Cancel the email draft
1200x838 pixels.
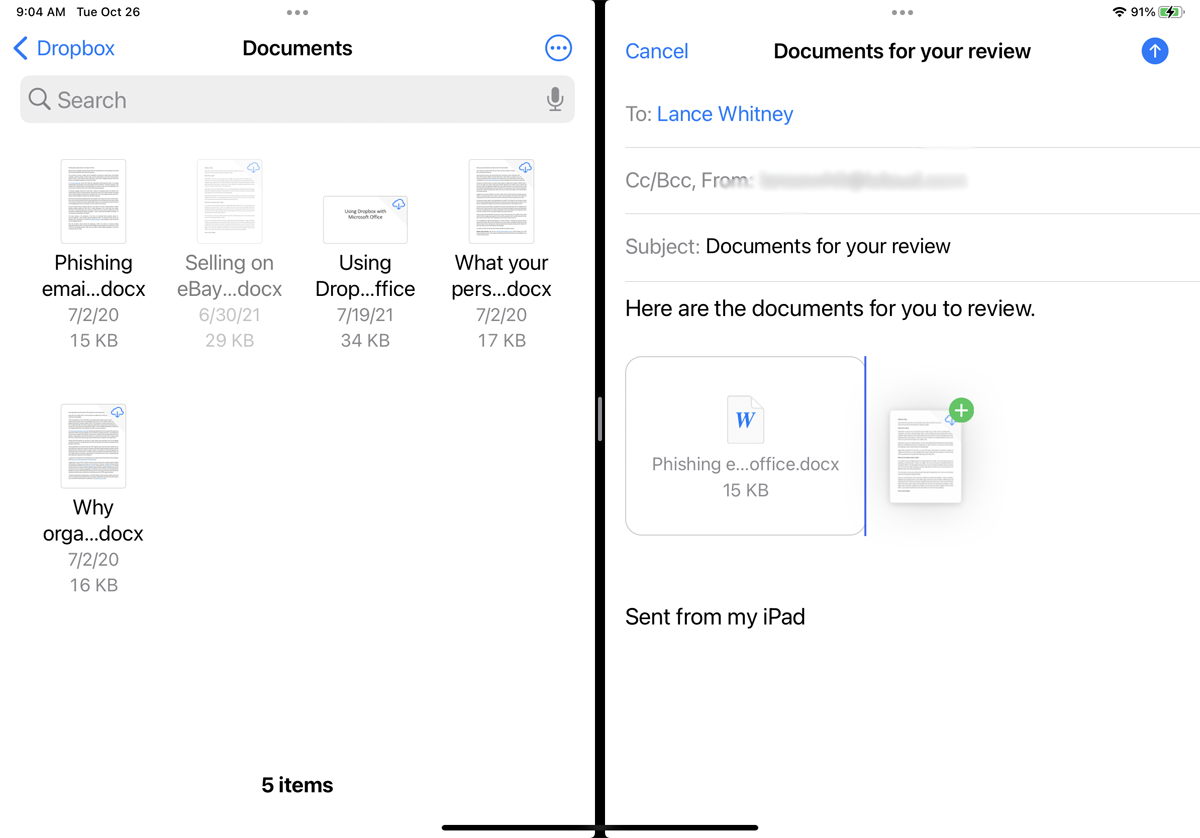pyautogui.click(x=656, y=51)
